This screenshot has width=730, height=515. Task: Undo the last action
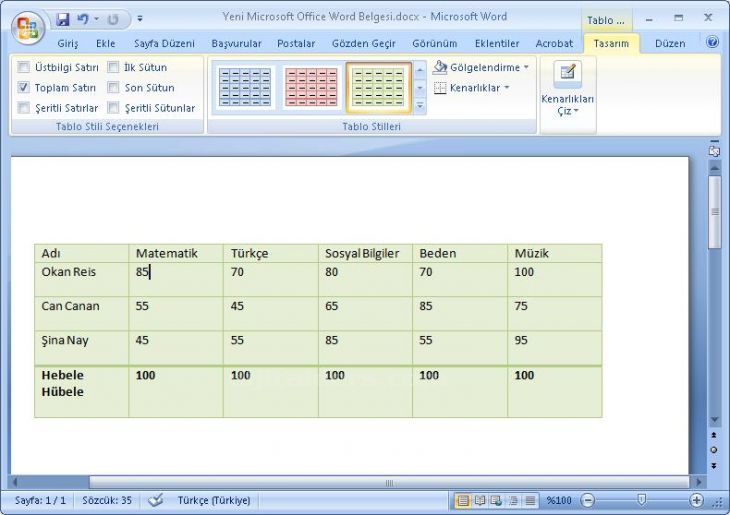[82, 19]
